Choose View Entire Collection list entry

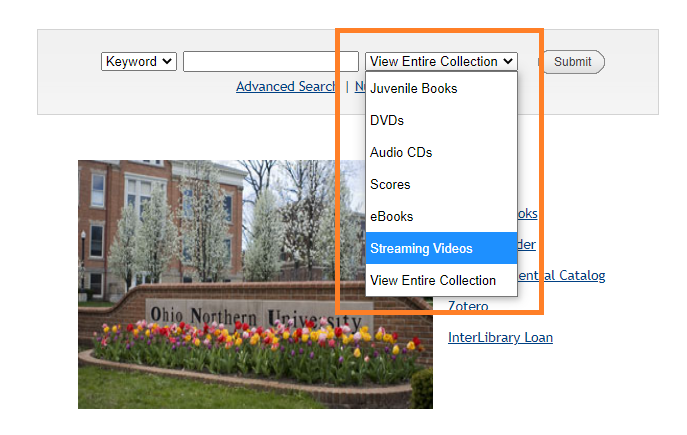coord(441,280)
